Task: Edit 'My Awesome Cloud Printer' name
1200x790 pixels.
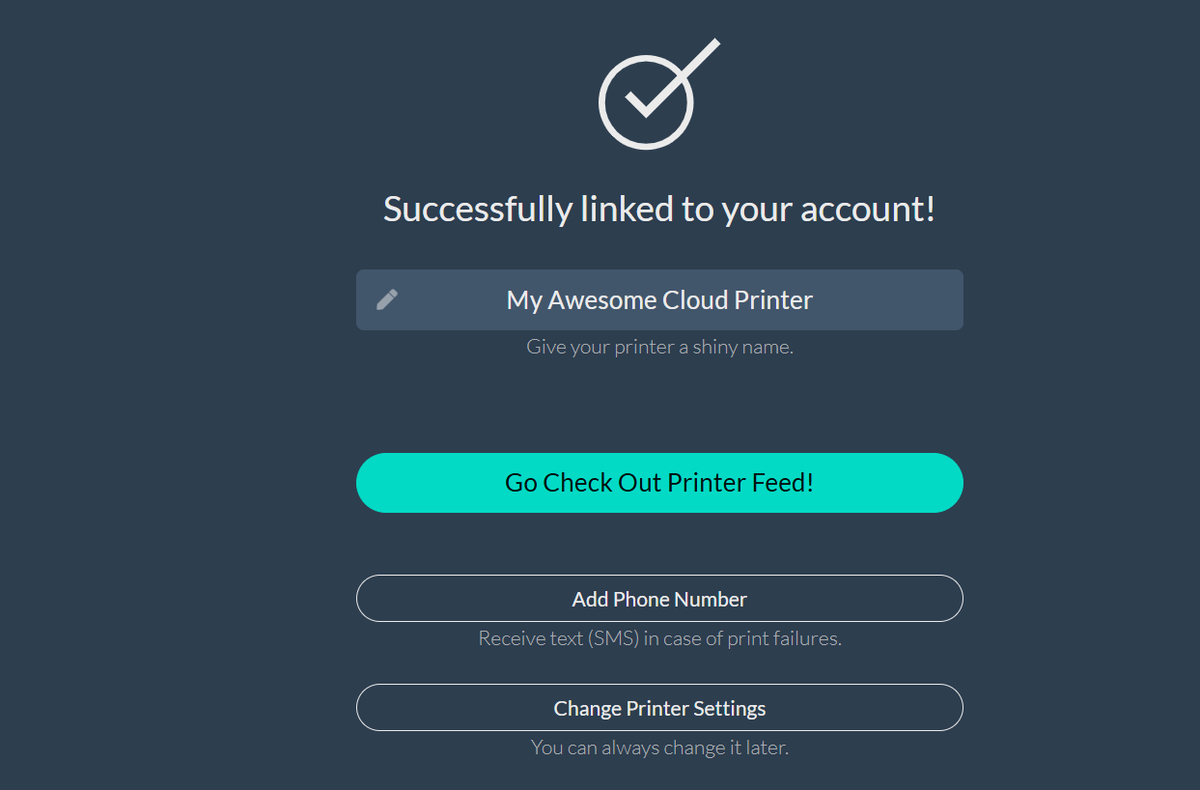Action: [660, 299]
